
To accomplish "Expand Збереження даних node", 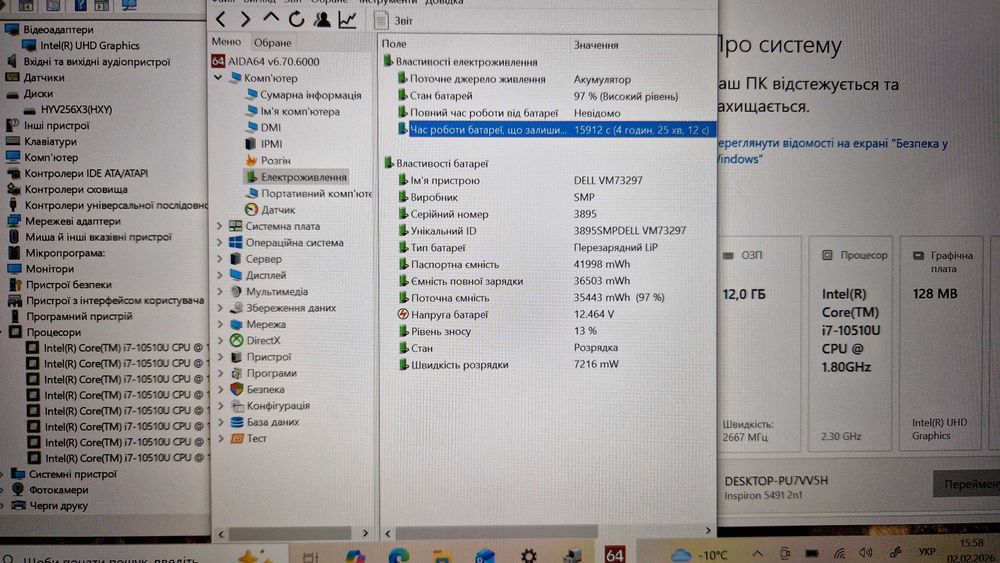I will pyautogui.click(x=220, y=308).
